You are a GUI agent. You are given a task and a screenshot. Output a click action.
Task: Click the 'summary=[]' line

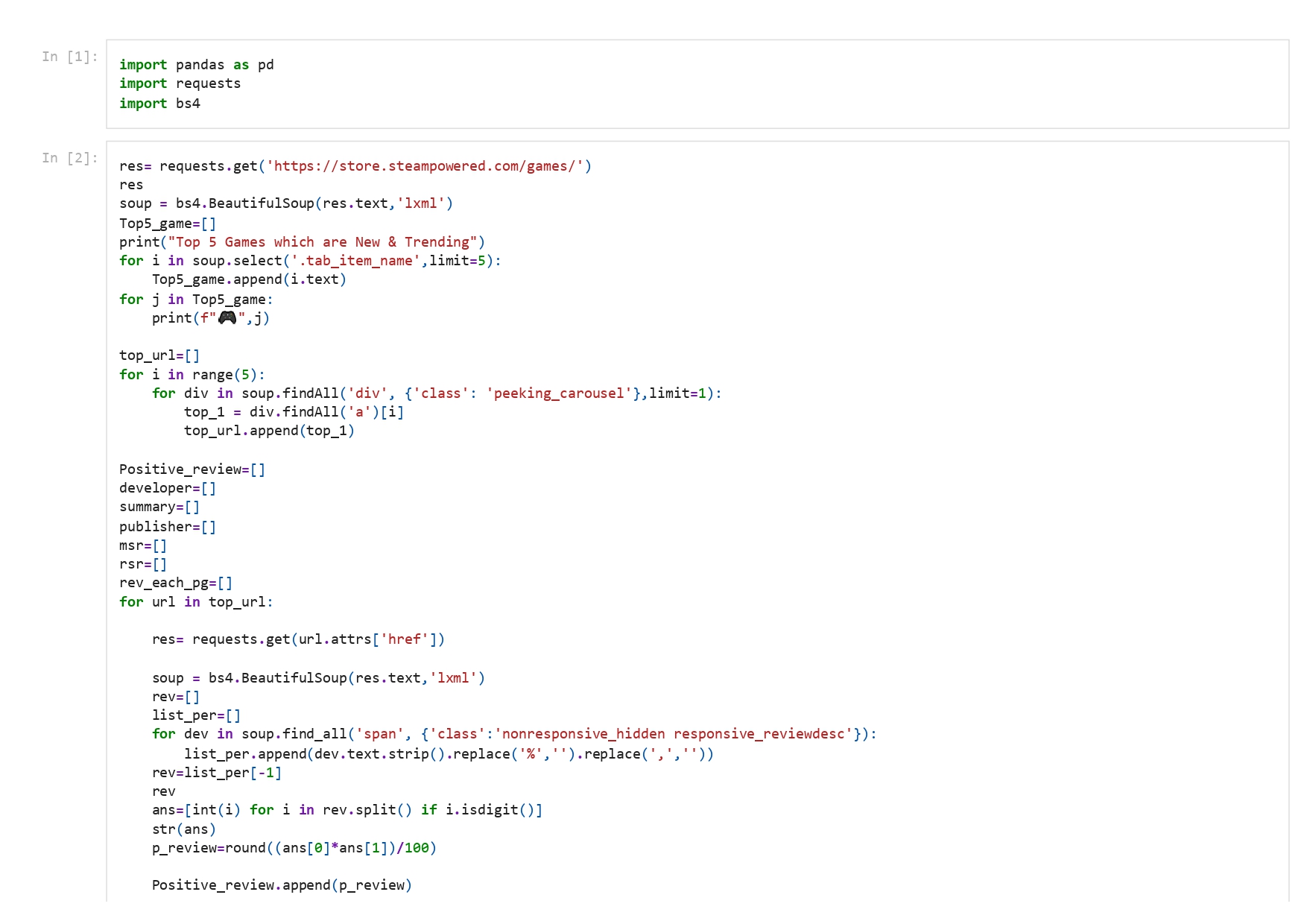[160, 507]
